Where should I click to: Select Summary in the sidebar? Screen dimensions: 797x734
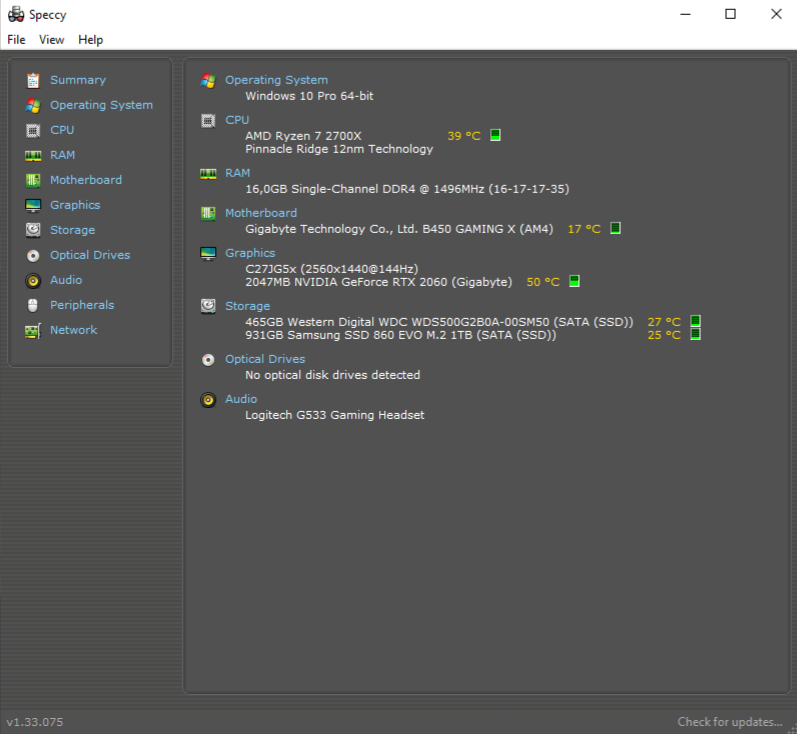click(x=78, y=80)
